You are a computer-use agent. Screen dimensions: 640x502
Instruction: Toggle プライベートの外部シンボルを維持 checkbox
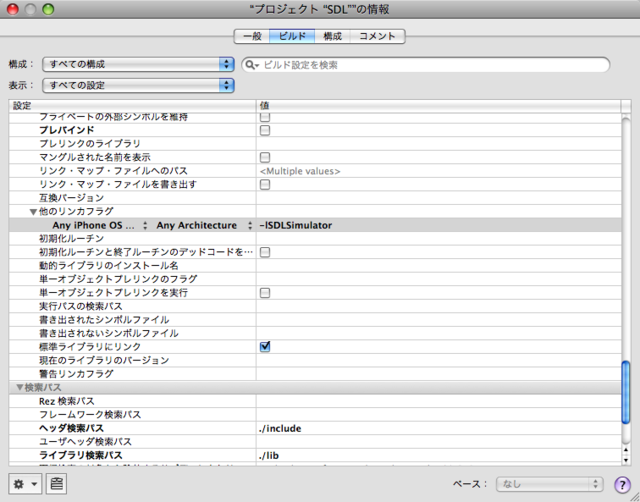pyautogui.click(x=265, y=118)
